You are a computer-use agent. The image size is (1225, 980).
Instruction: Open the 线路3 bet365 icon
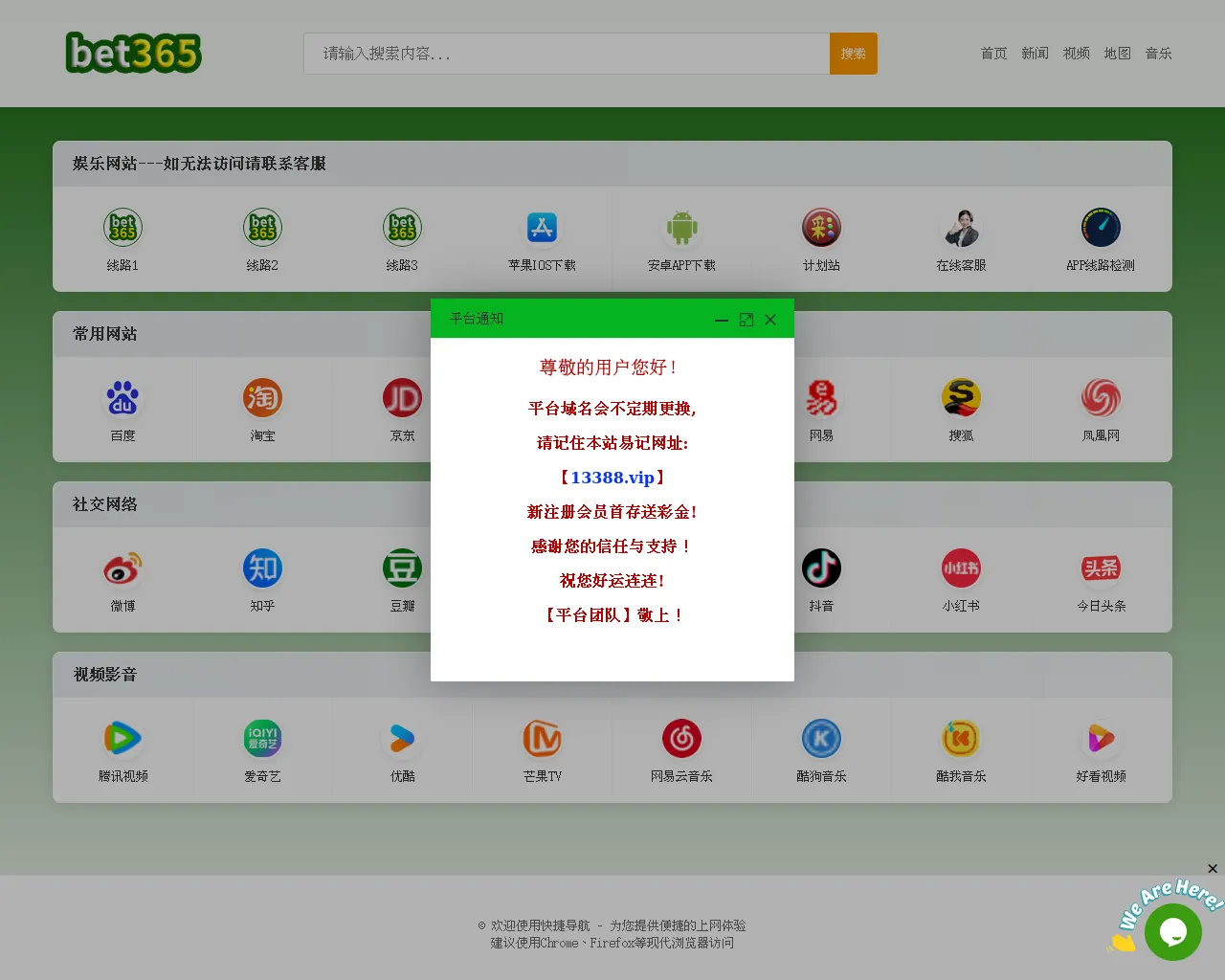point(402,228)
